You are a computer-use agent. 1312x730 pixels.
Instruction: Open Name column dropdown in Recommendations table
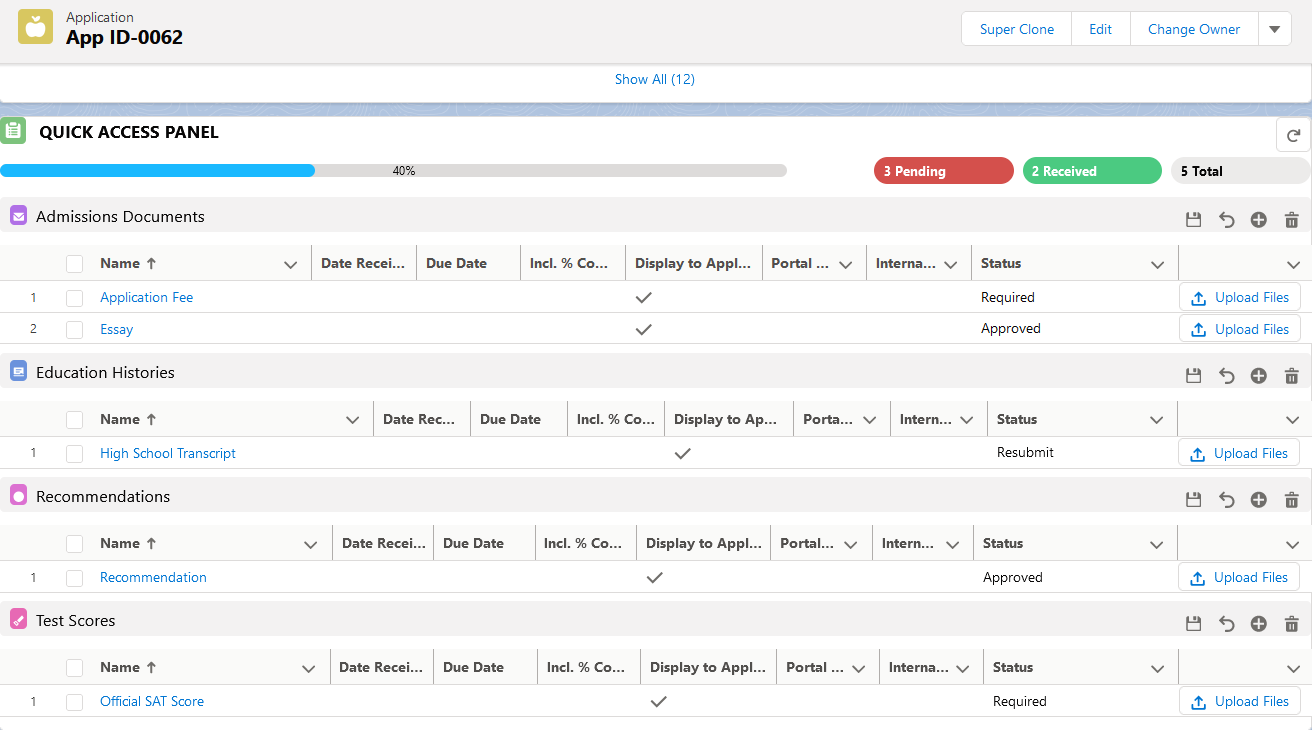click(310, 545)
